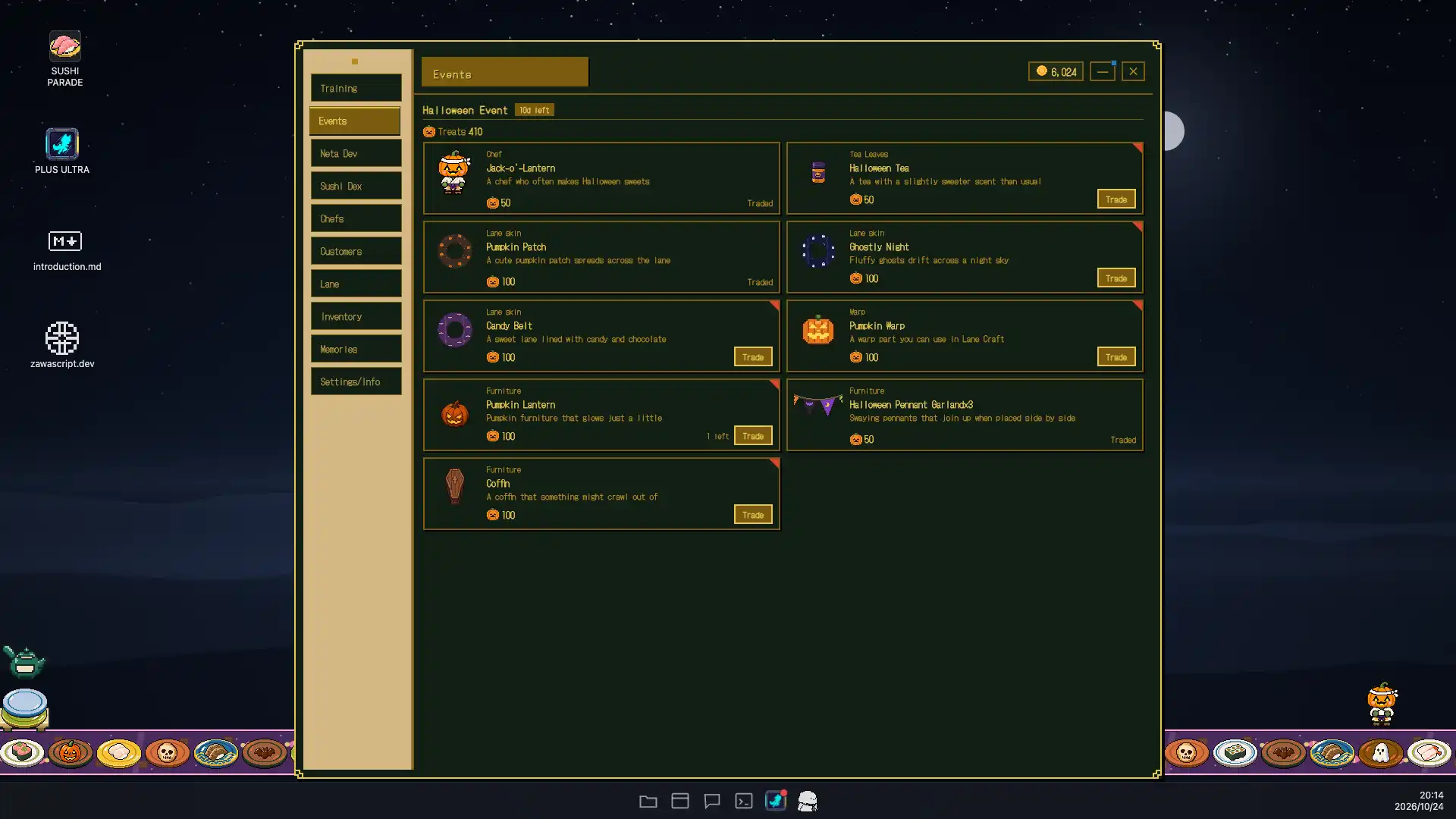Click the Jack-o'-Lantern chef icon
Screen dimensions: 1456x819
[x=453, y=173]
